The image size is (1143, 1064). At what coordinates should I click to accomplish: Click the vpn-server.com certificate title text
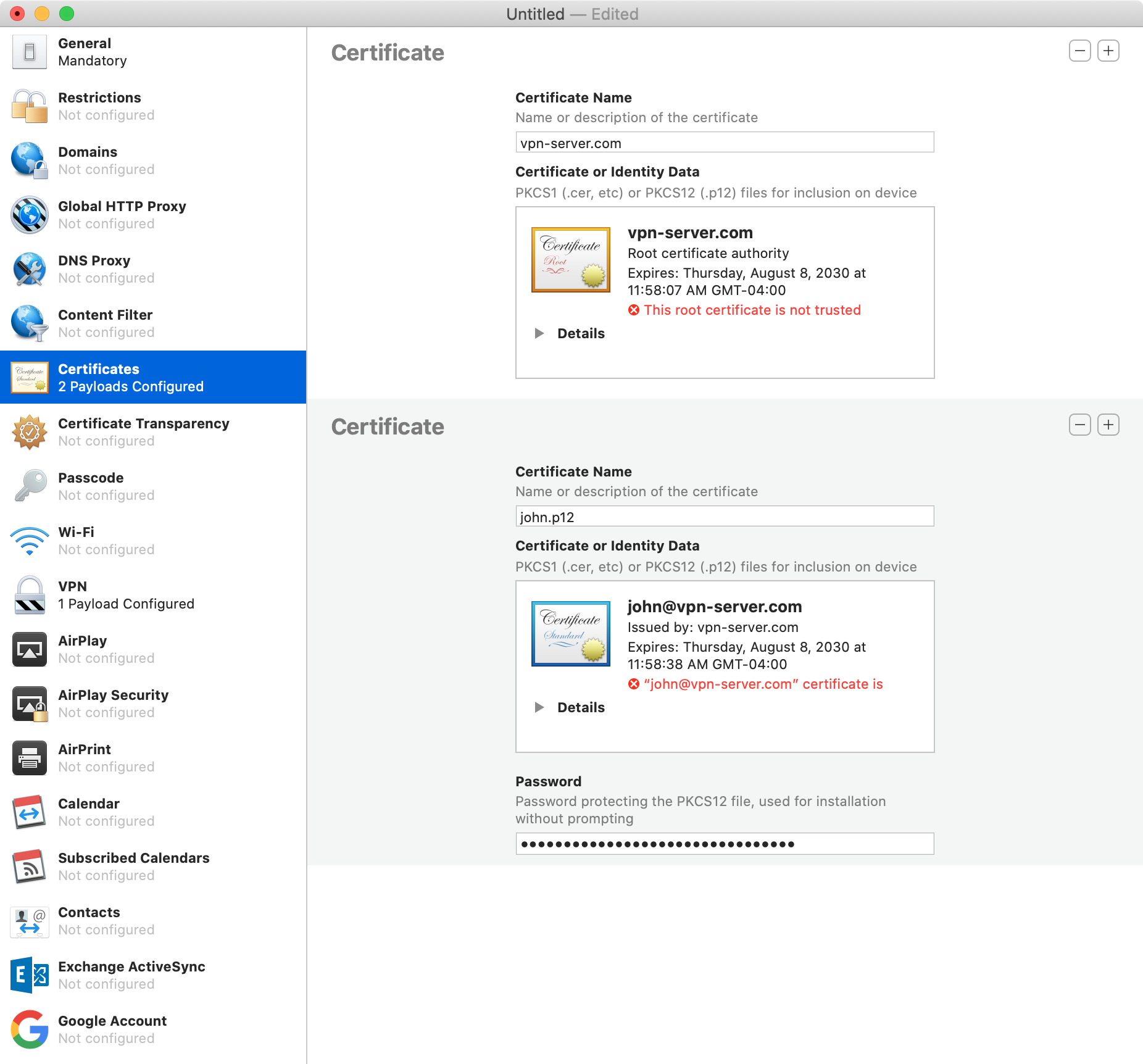[690, 233]
